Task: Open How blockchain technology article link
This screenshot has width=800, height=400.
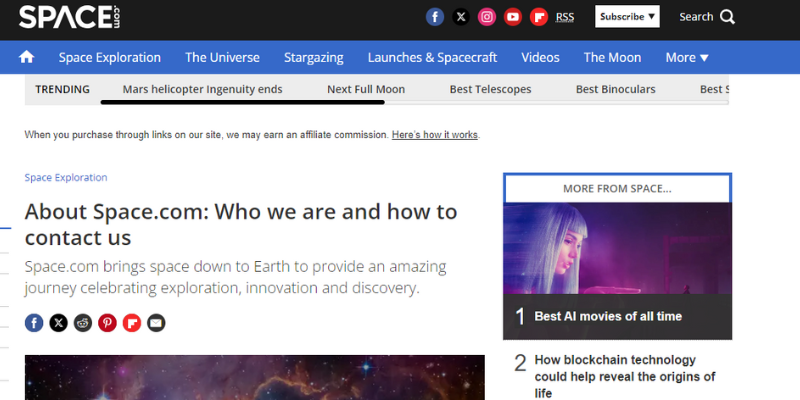Action: click(x=625, y=377)
